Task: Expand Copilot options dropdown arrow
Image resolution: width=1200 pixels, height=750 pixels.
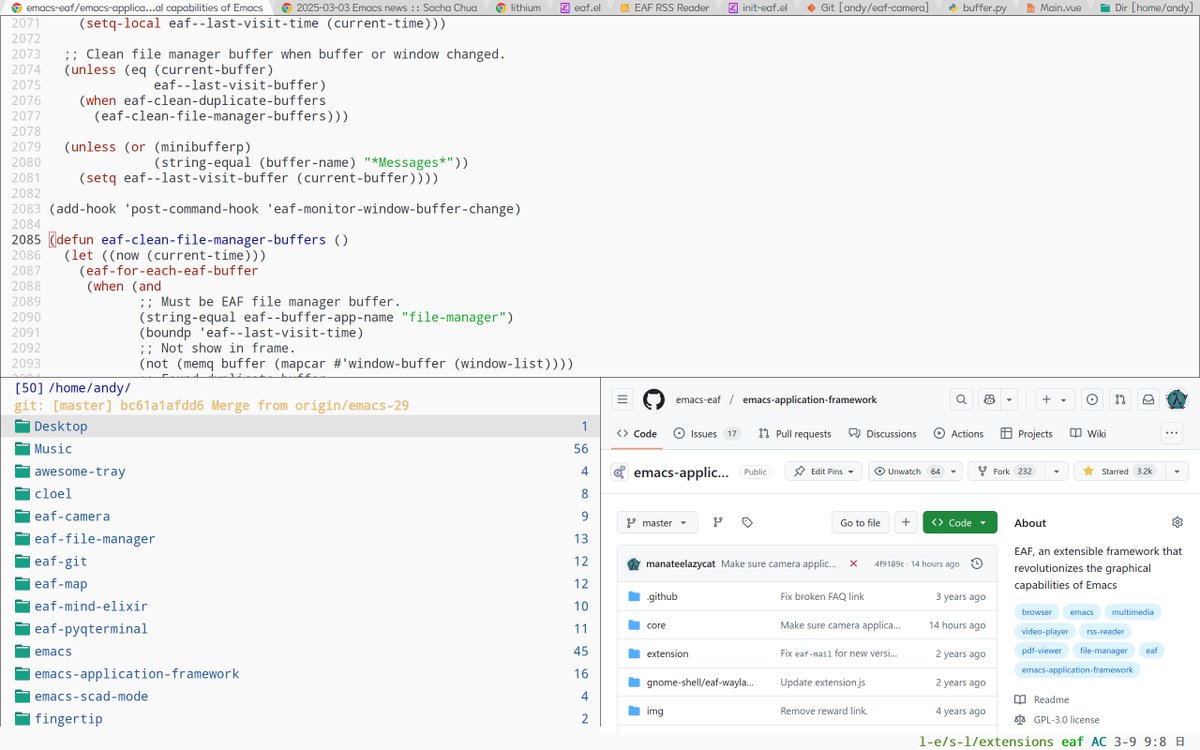Action: pyautogui.click(x=1010, y=400)
